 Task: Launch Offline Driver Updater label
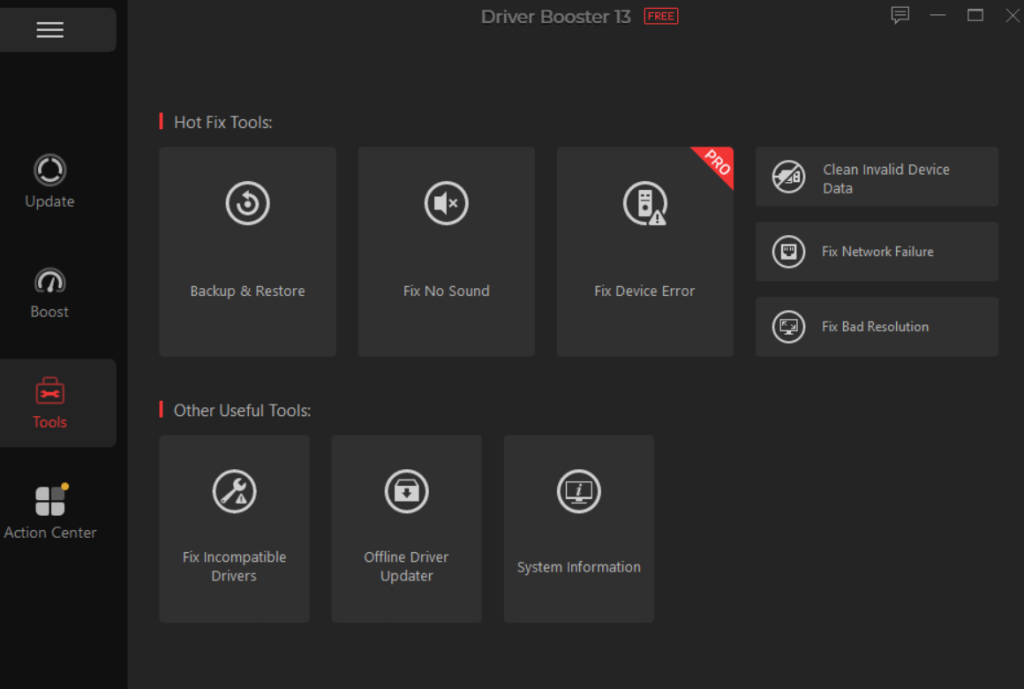[406, 566]
